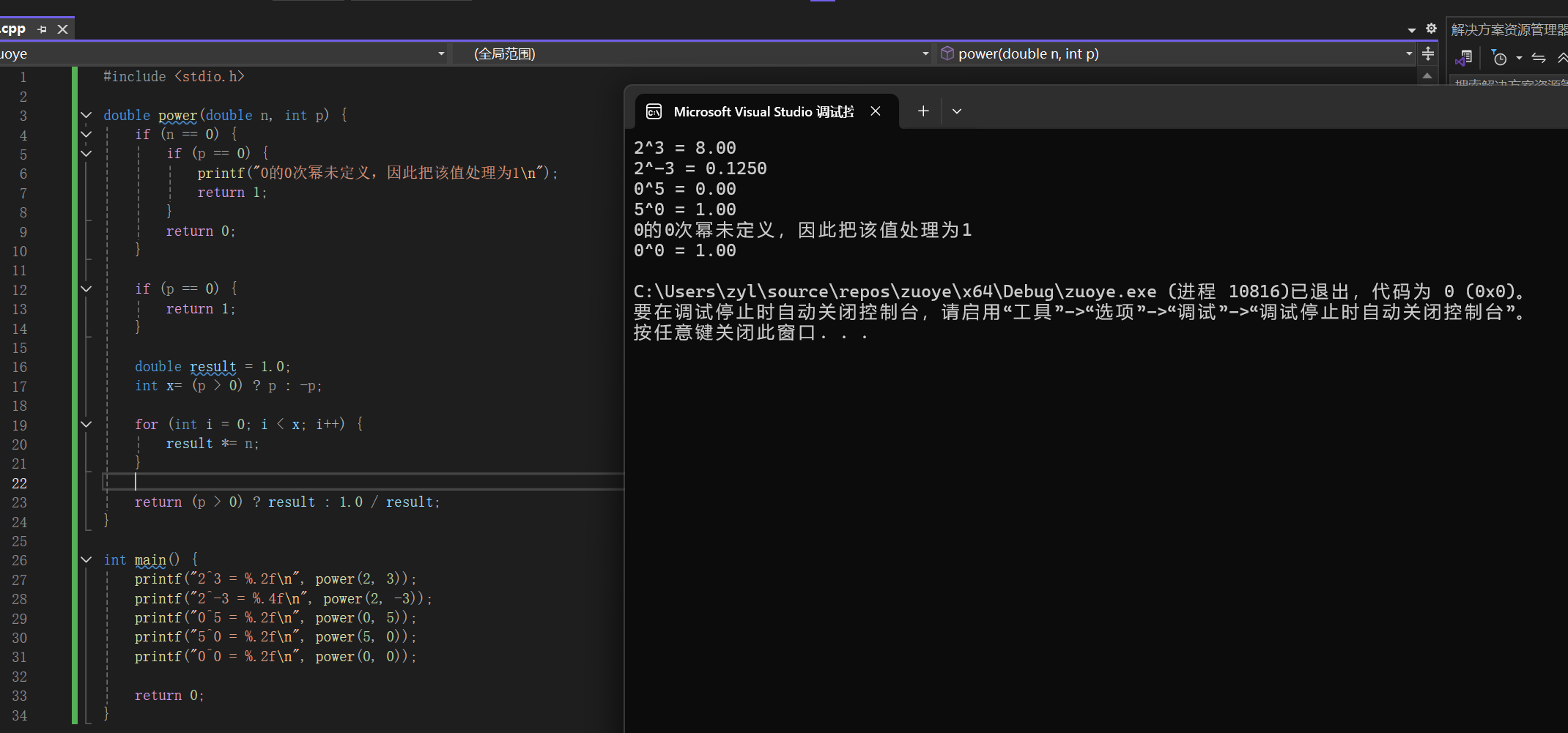
Task: Click line number 16 in the gutter
Action: tap(20, 367)
